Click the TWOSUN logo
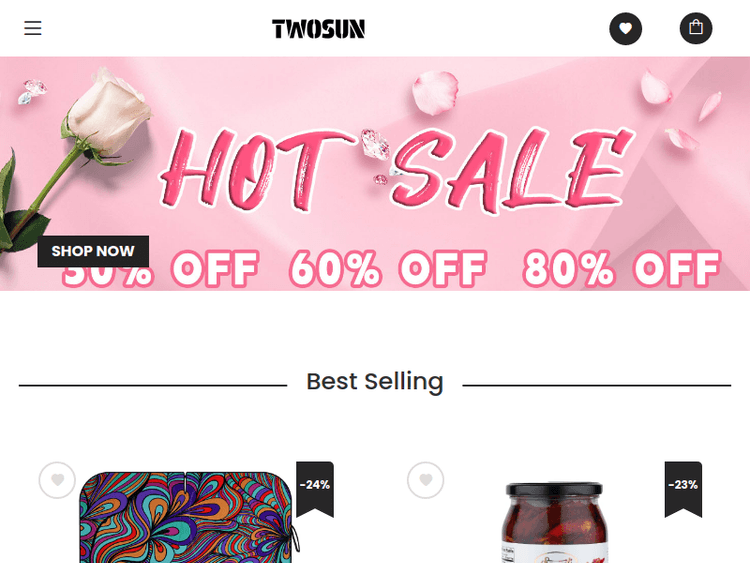Viewport: 750px width, 563px height. click(319, 29)
